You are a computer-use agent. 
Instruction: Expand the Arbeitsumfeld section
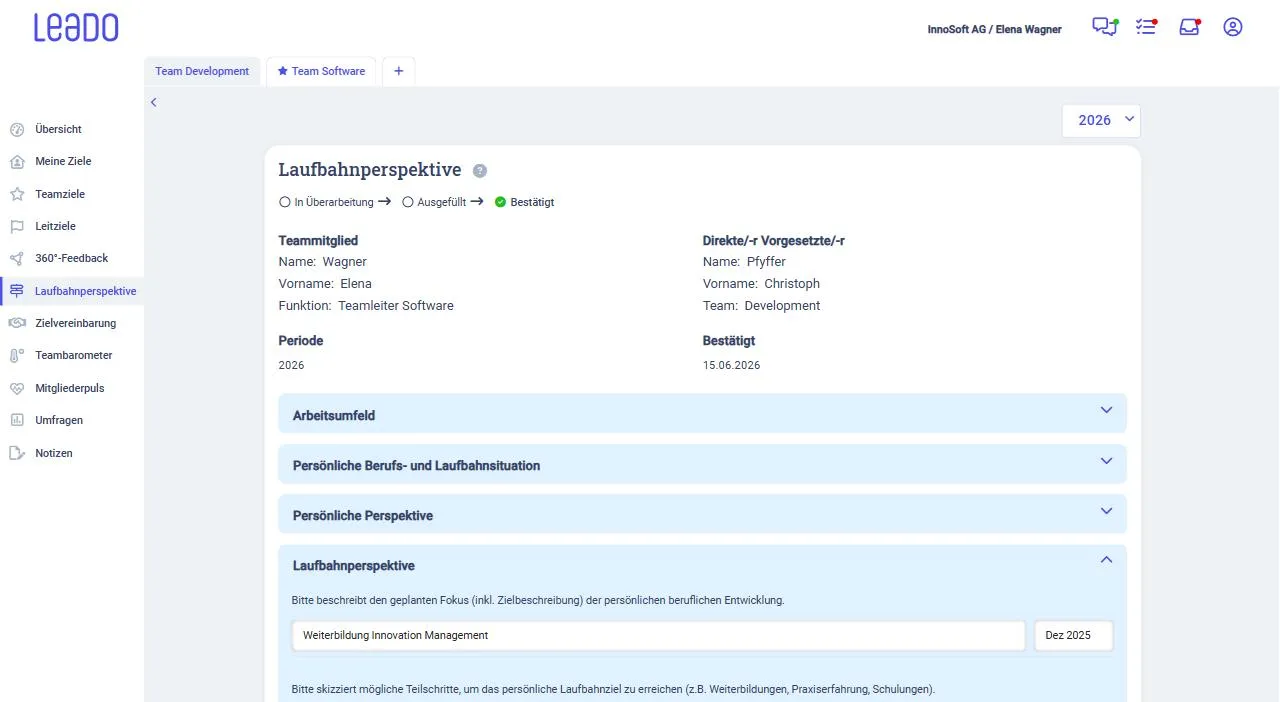702,413
